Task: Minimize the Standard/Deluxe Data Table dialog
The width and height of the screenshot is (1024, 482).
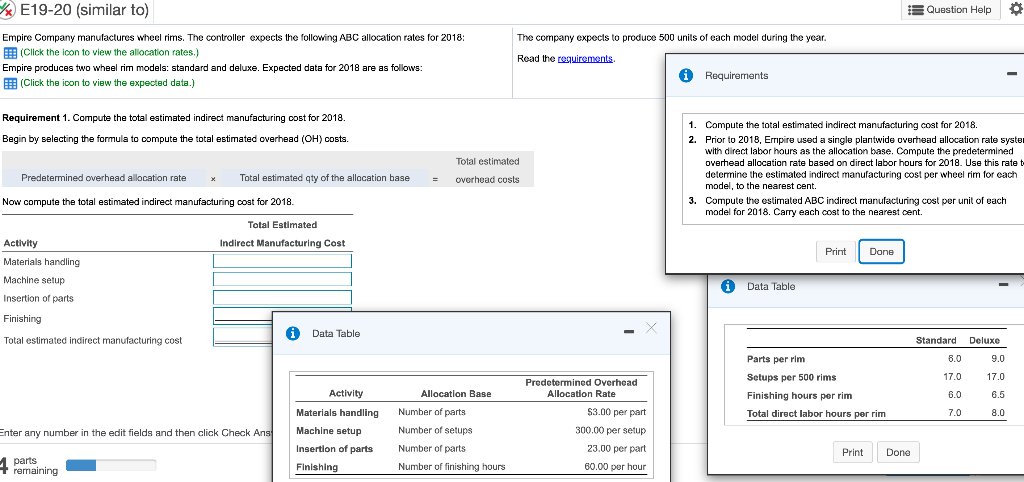Action: [1003, 285]
